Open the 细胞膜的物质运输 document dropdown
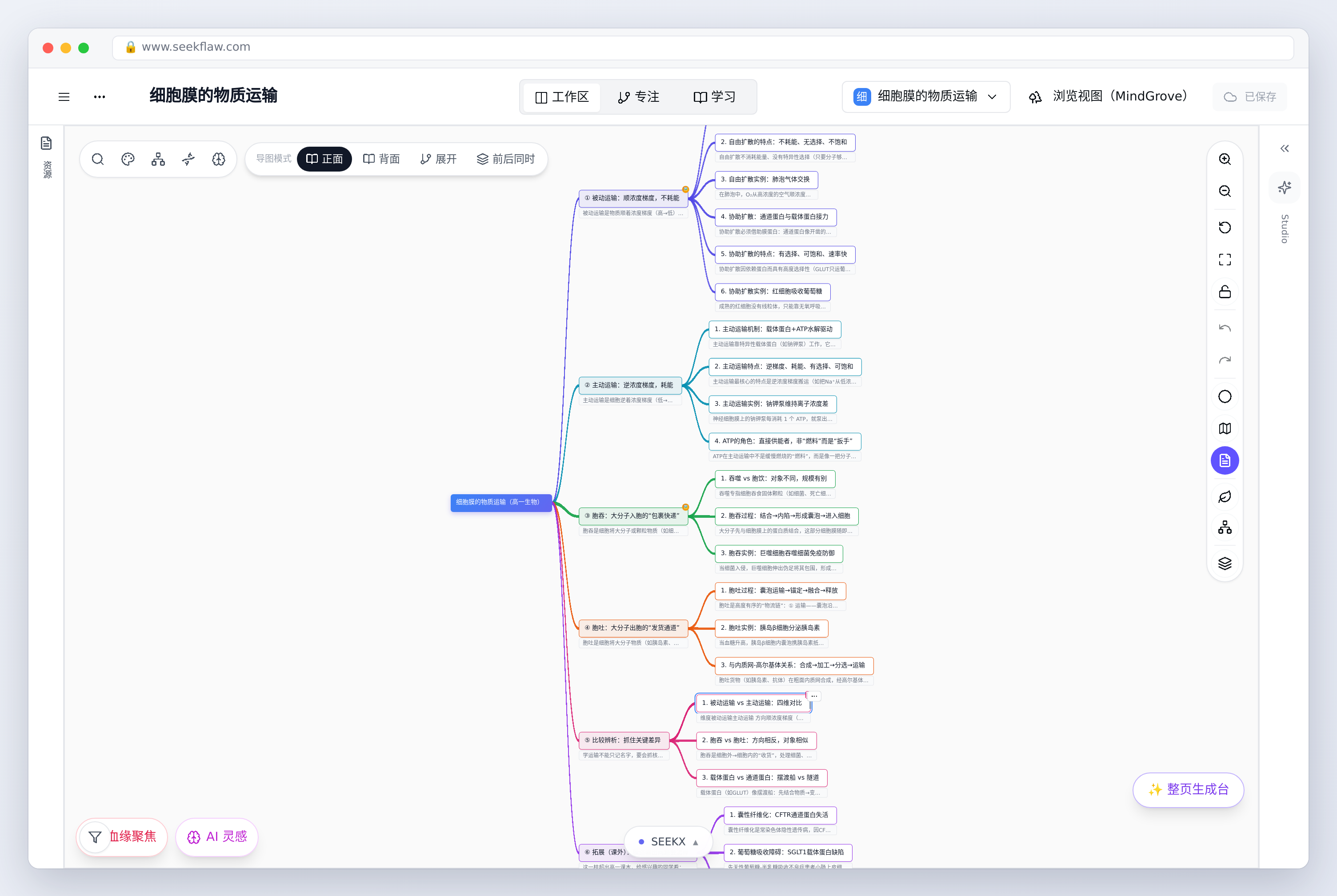The image size is (1337, 896). [x=925, y=96]
